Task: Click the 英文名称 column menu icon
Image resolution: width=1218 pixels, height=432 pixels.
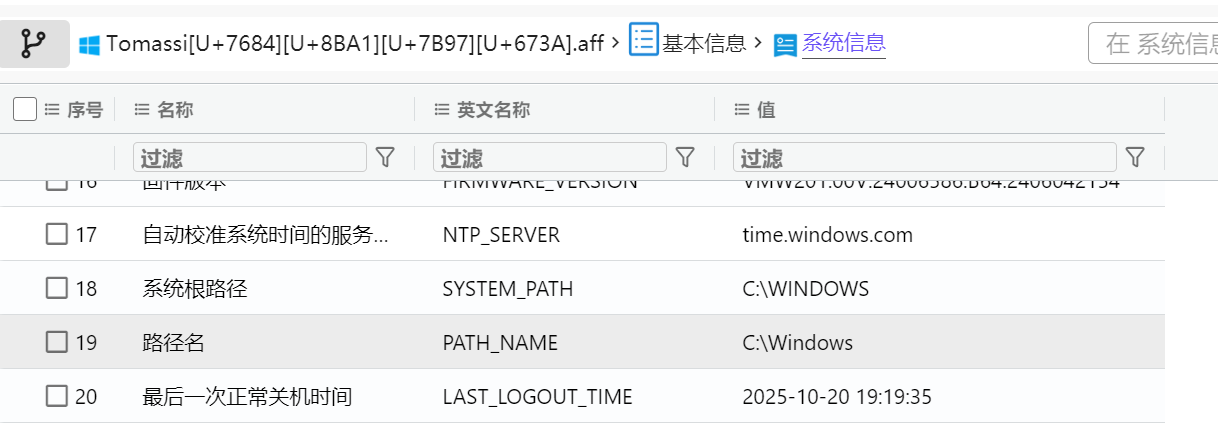Action: coord(441,110)
